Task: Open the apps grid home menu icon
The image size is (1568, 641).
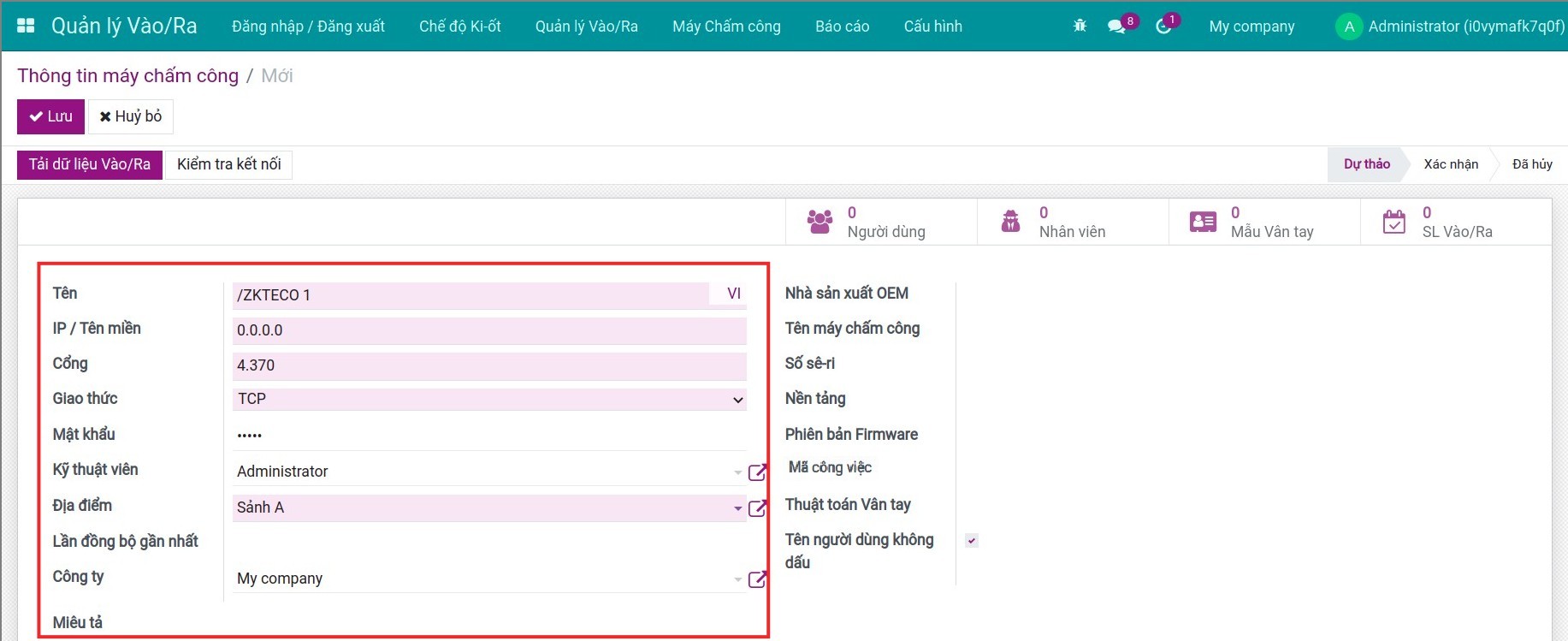Action: (26, 26)
